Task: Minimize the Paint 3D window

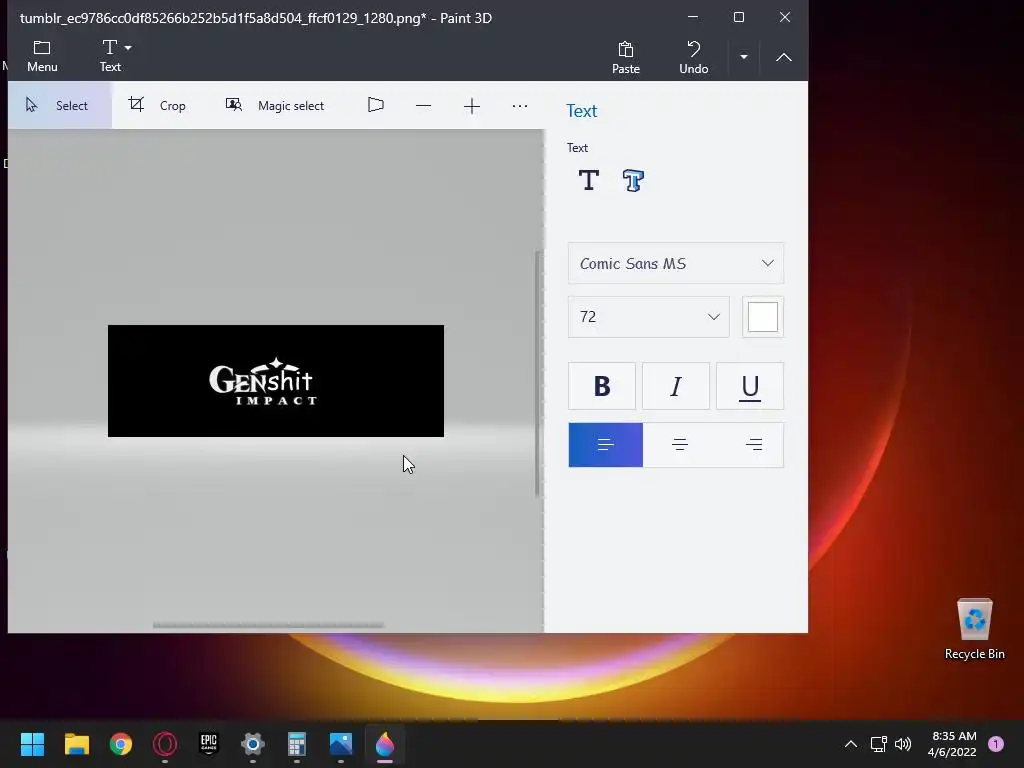Action: (x=693, y=17)
